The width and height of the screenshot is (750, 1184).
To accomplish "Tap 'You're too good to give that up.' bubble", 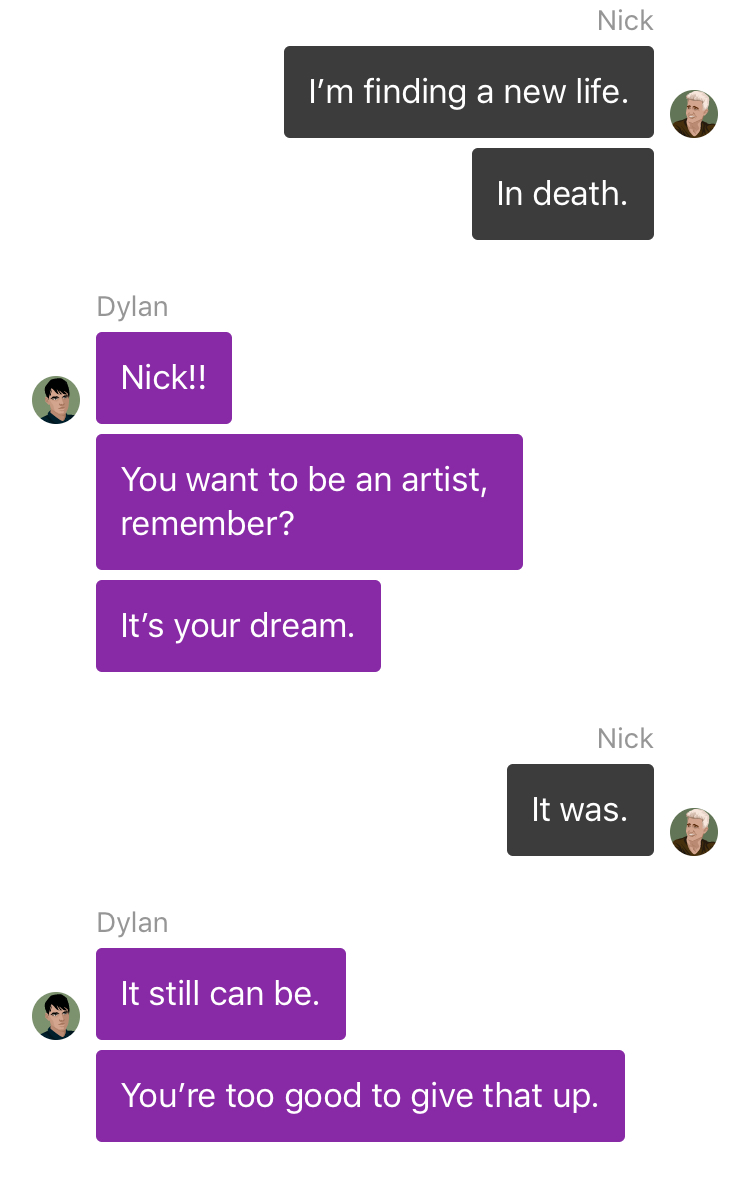I will click(360, 1096).
